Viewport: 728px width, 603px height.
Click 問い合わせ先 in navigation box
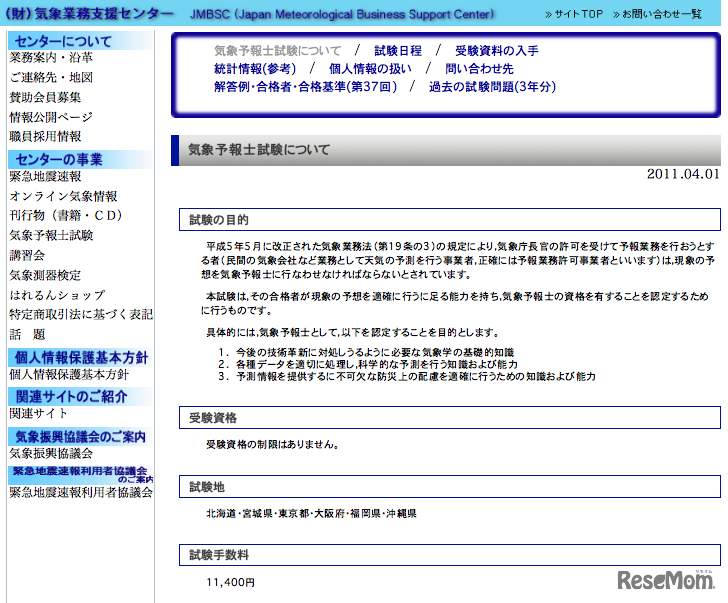[x=479, y=69]
